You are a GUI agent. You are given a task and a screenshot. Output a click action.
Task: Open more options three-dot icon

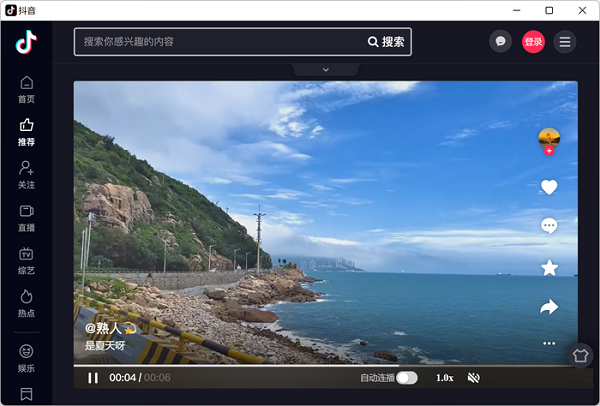549,343
